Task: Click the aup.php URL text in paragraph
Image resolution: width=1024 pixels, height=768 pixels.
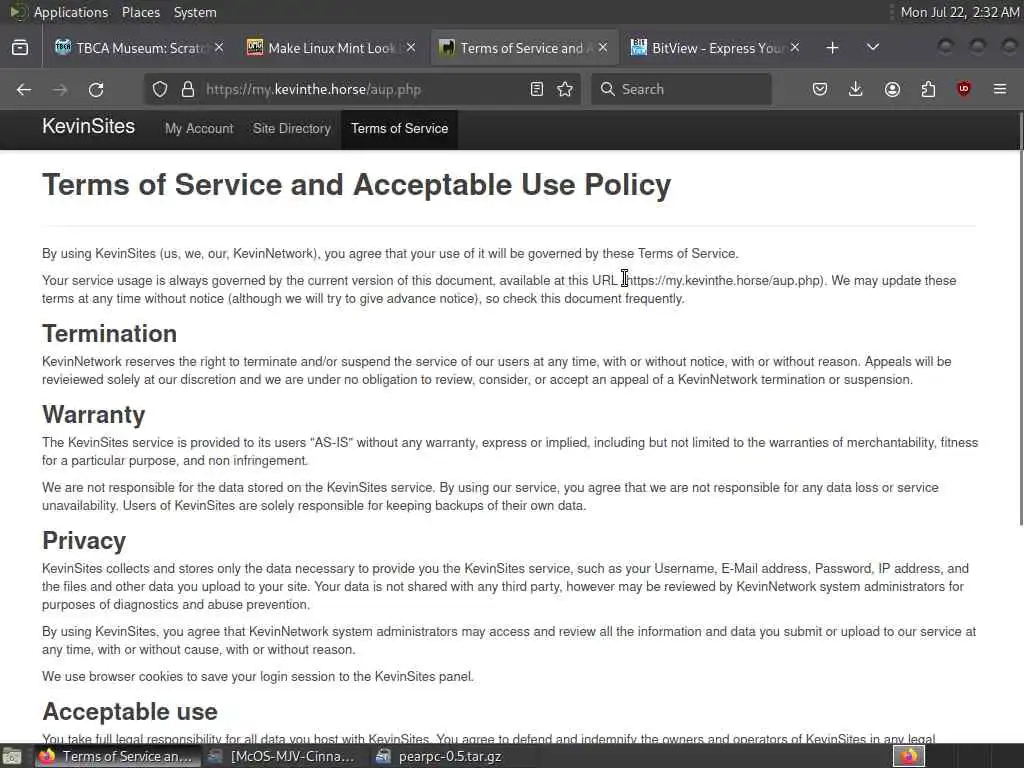Action: coord(724,281)
